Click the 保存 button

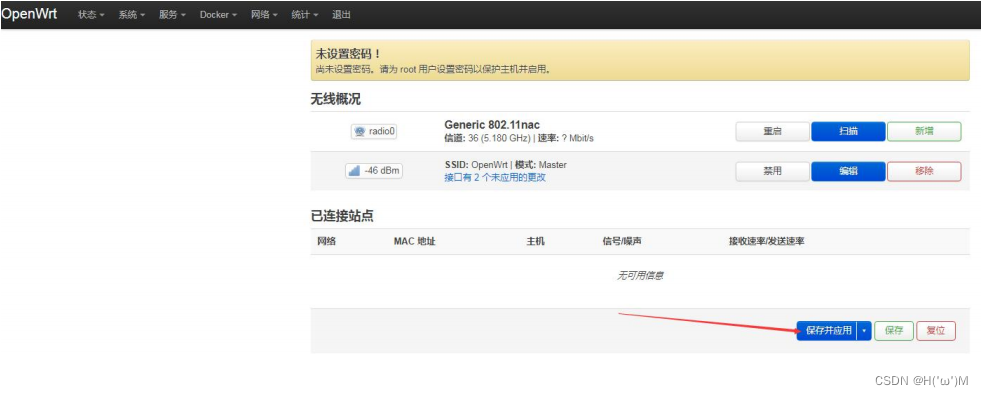pyautogui.click(x=894, y=331)
